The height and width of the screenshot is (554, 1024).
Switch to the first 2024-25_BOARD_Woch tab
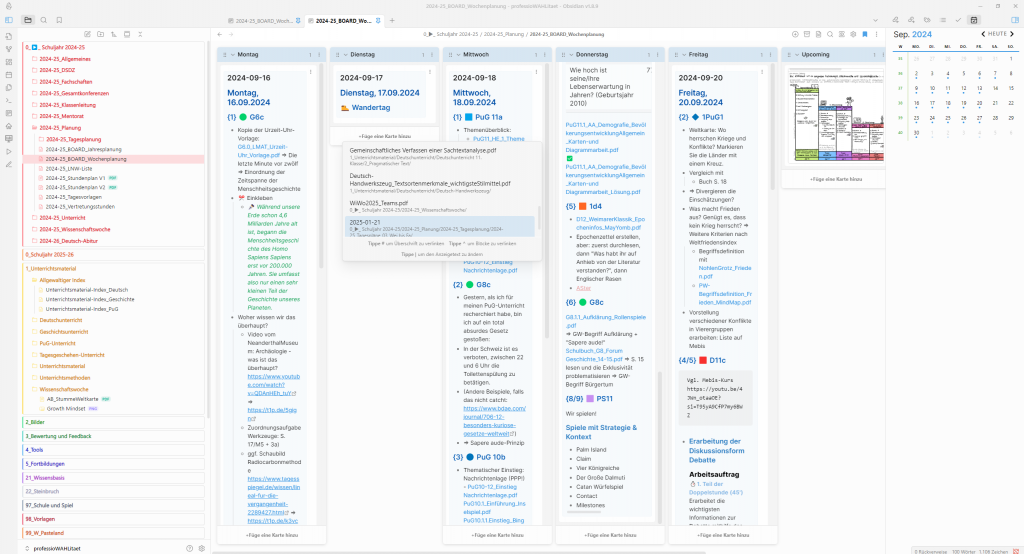259,20
